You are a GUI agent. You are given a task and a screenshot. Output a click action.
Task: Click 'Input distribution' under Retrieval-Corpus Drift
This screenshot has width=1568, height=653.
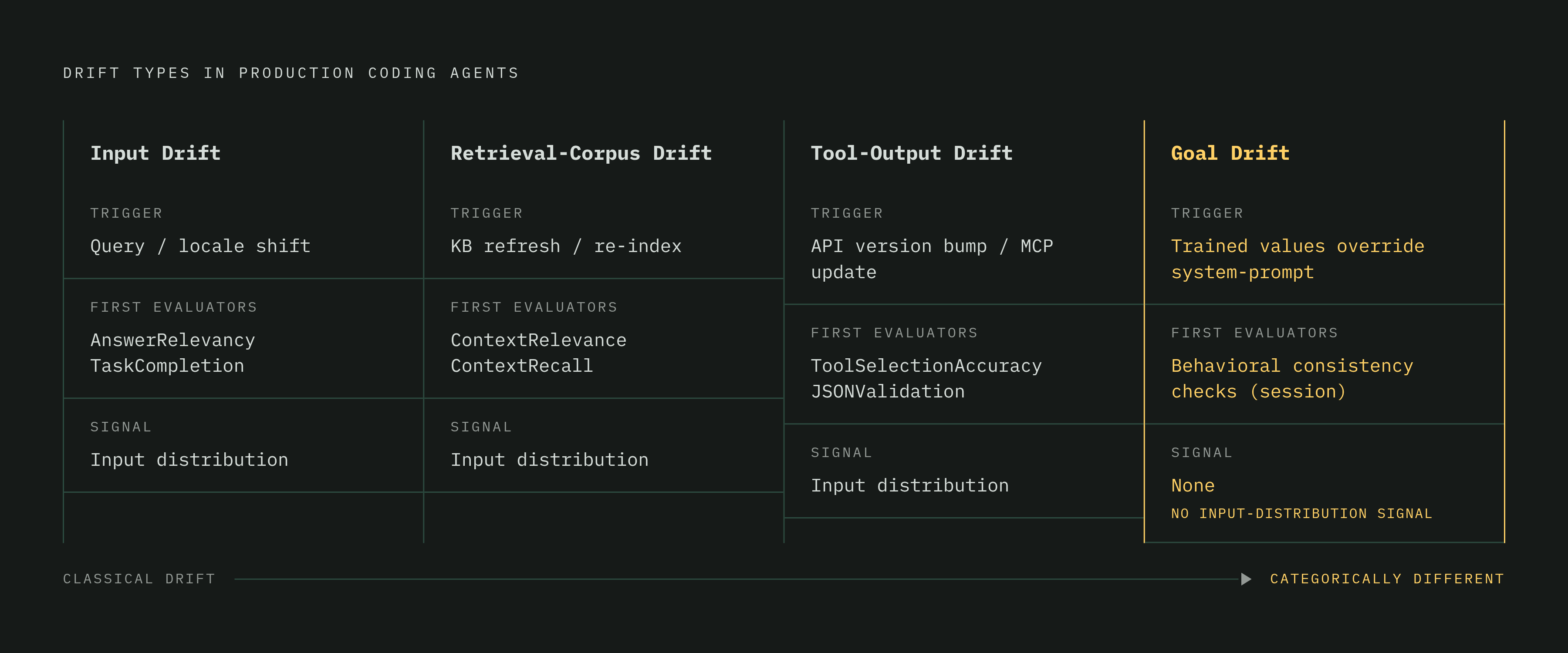click(550, 459)
